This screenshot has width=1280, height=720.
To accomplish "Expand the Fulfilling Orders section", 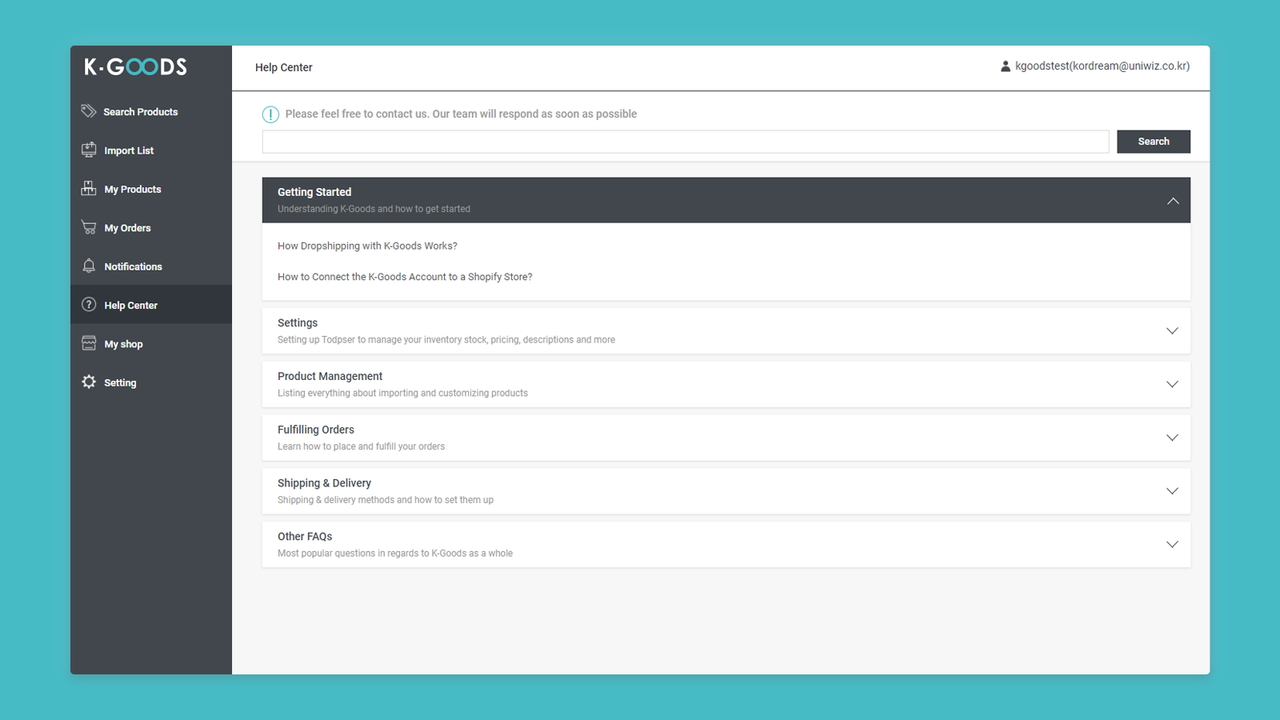I will tap(1171, 437).
